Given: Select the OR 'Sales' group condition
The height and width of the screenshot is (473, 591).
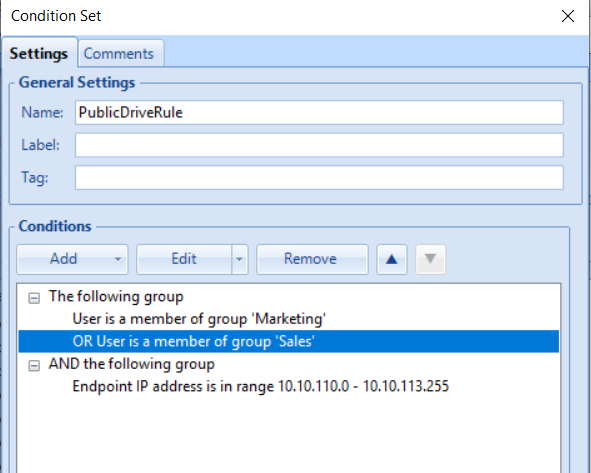Looking at the screenshot, I should point(289,341).
